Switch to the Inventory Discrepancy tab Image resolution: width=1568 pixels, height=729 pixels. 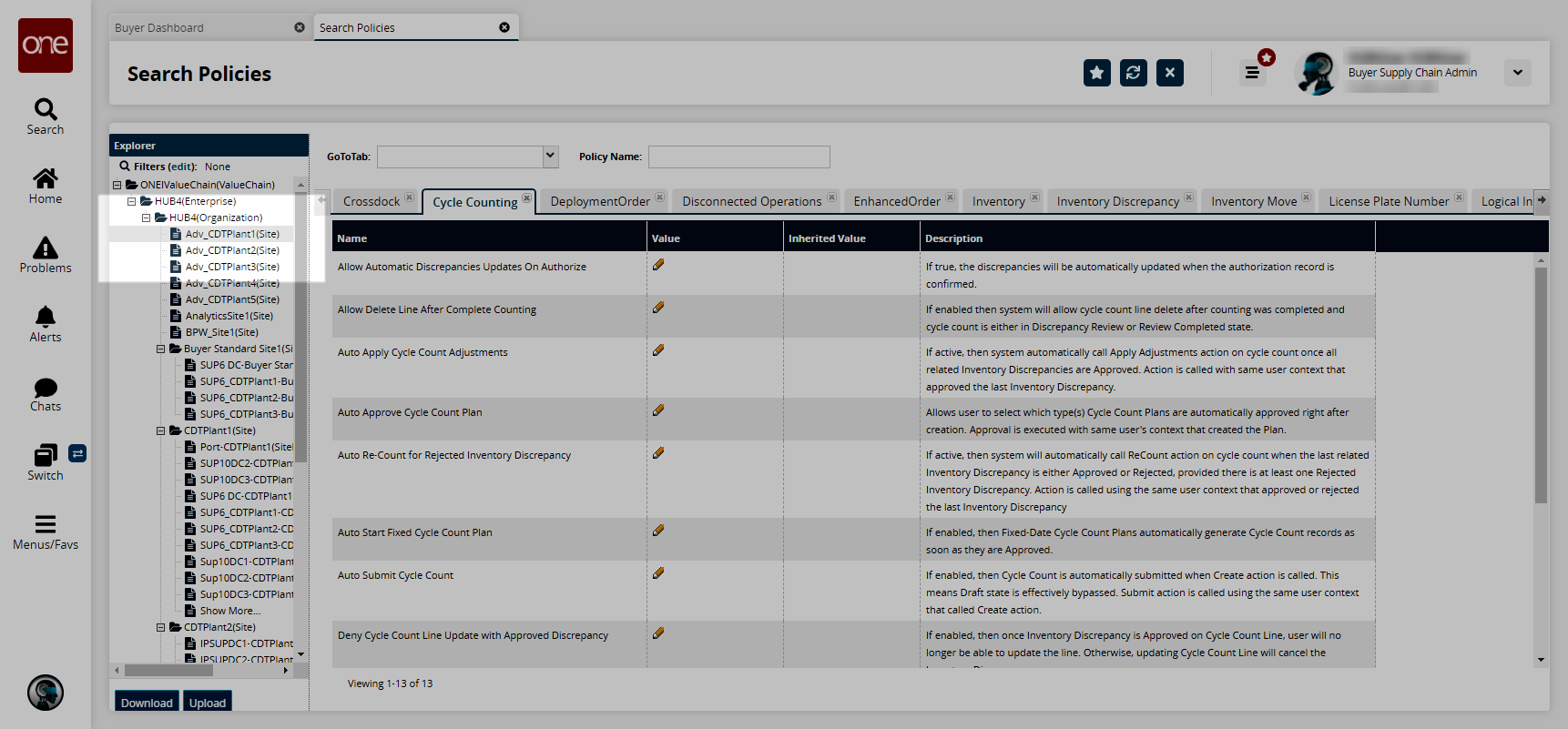pyautogui.click(x=1117, y=201)
